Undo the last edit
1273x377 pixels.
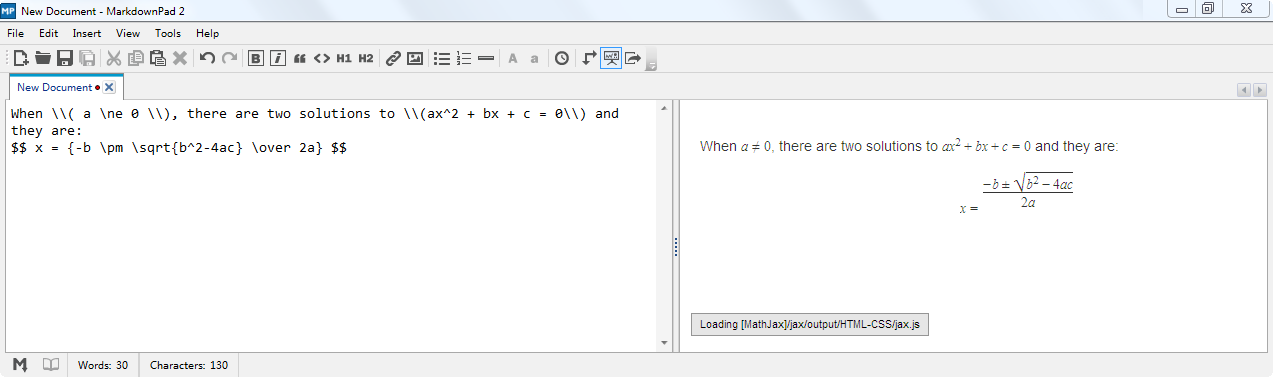point(207,58)
